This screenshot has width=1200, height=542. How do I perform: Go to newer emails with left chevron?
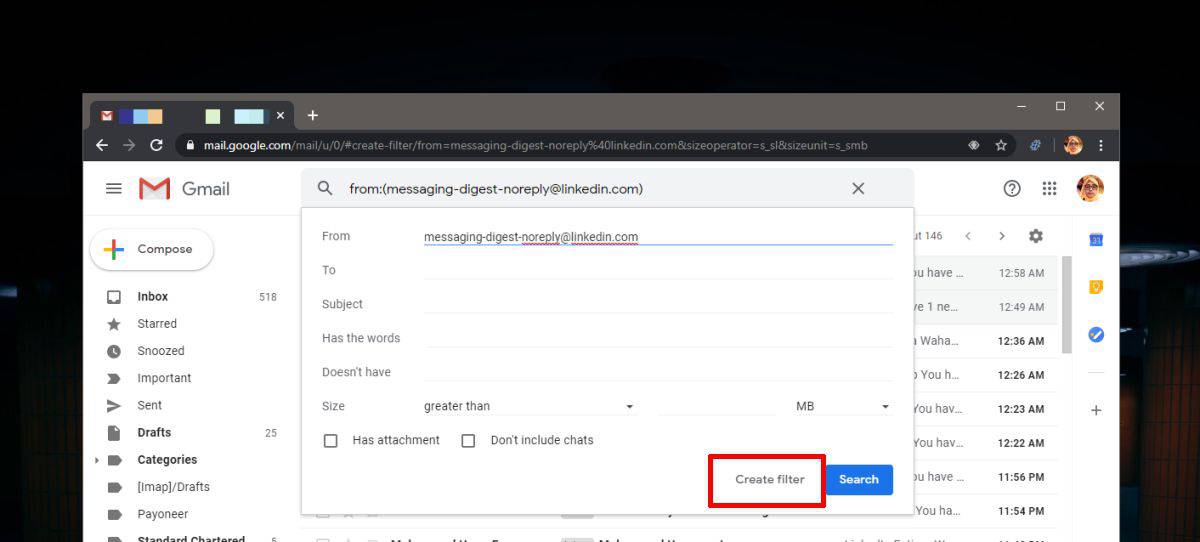(x=968, y=236)
